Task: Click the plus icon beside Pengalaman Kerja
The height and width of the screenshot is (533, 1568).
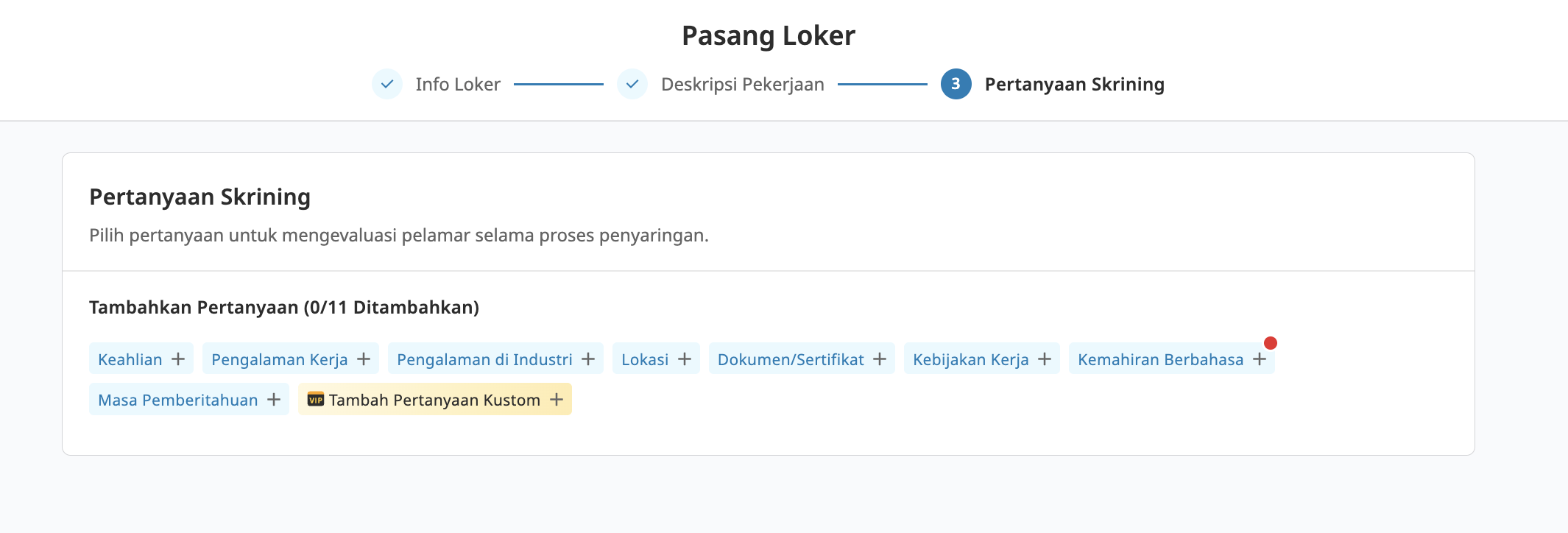Action: (364, 359)
